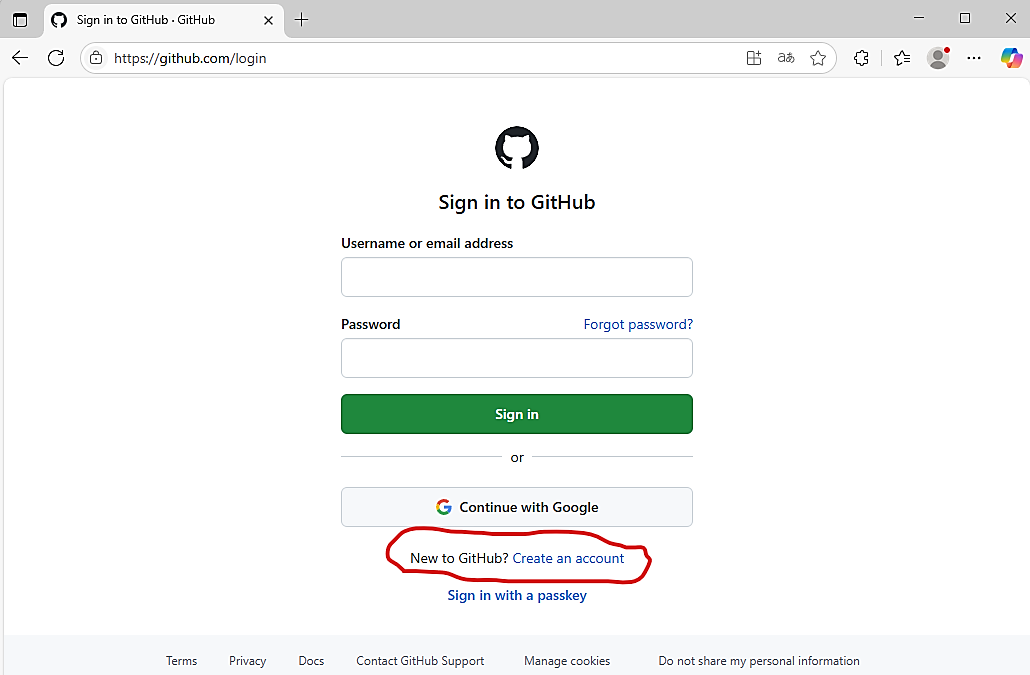Click the GitHub logo above the form
Viewport: 1030px width, 675px height.
(x=516, y=146)
